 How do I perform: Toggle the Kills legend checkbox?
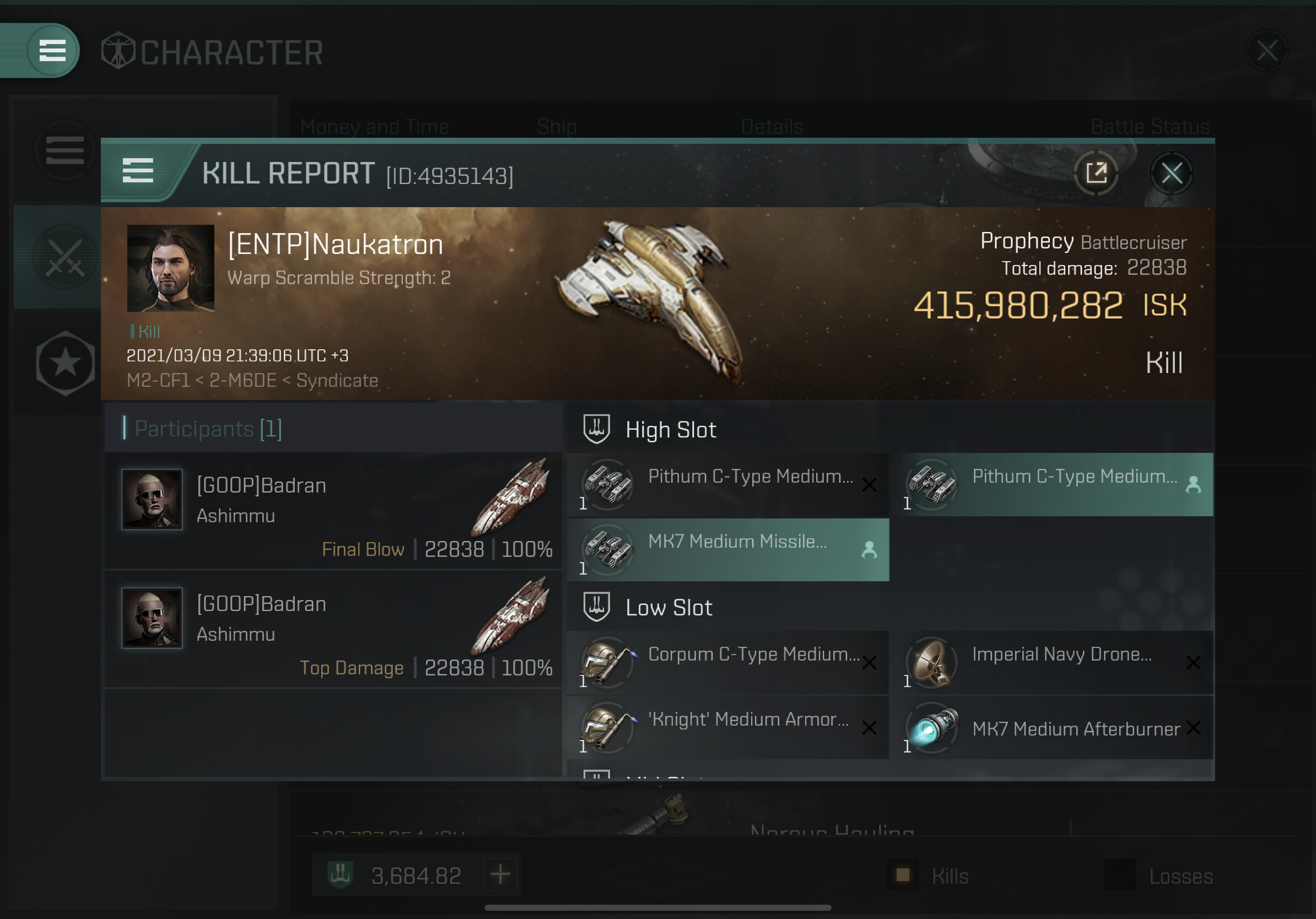[903, 875]
